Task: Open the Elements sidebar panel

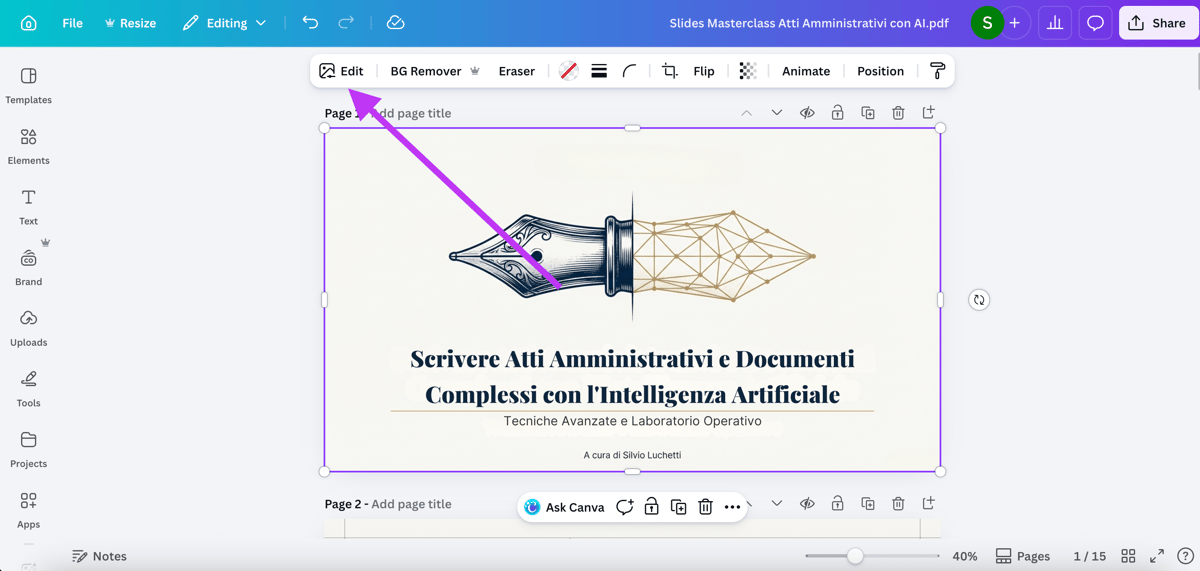Action: [28, 146]
